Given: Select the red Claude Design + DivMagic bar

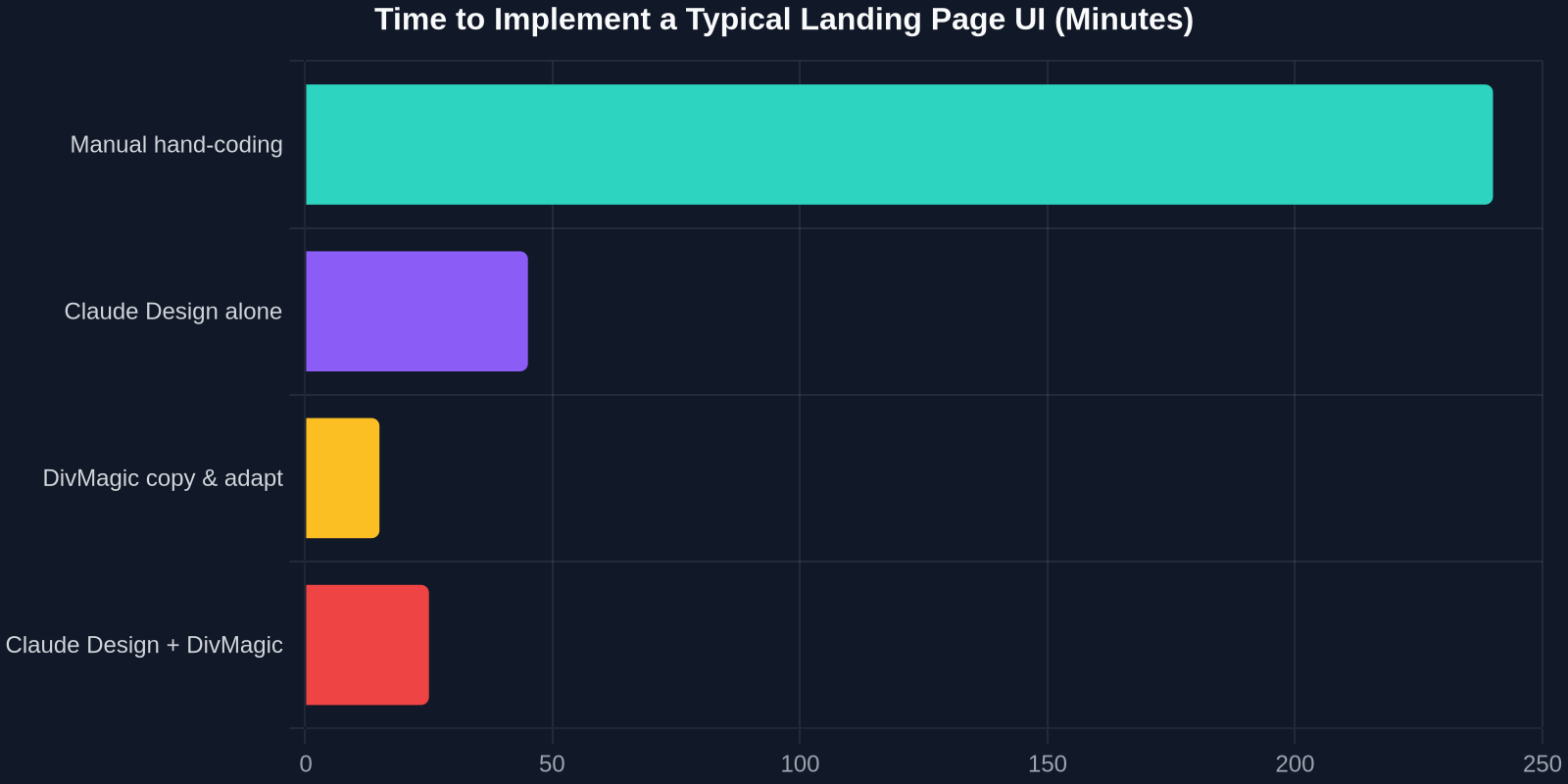Looking at the screenshot, I should pos(367,645).
